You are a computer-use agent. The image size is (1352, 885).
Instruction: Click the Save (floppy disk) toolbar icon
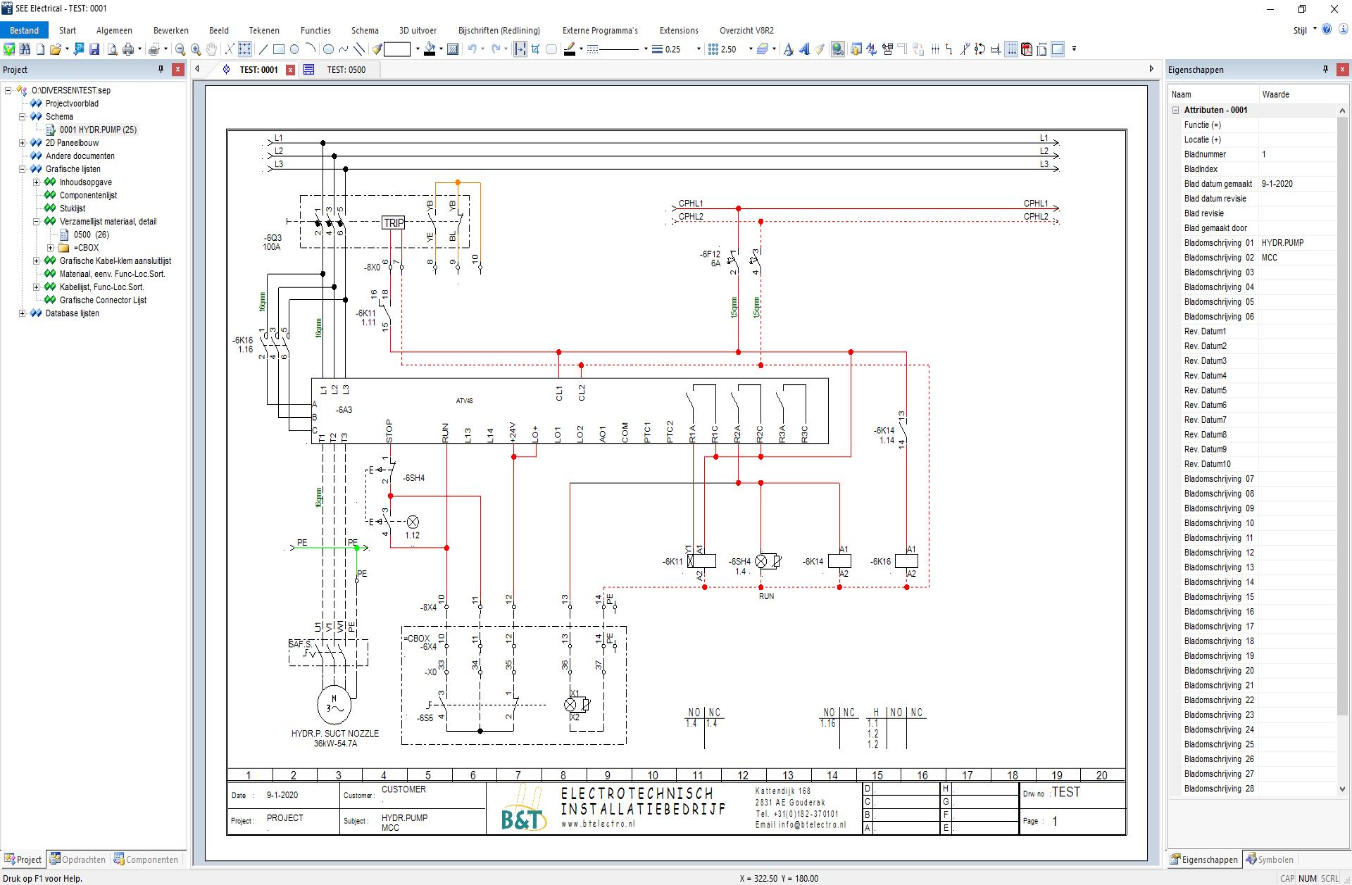click(x=94, y=49)
